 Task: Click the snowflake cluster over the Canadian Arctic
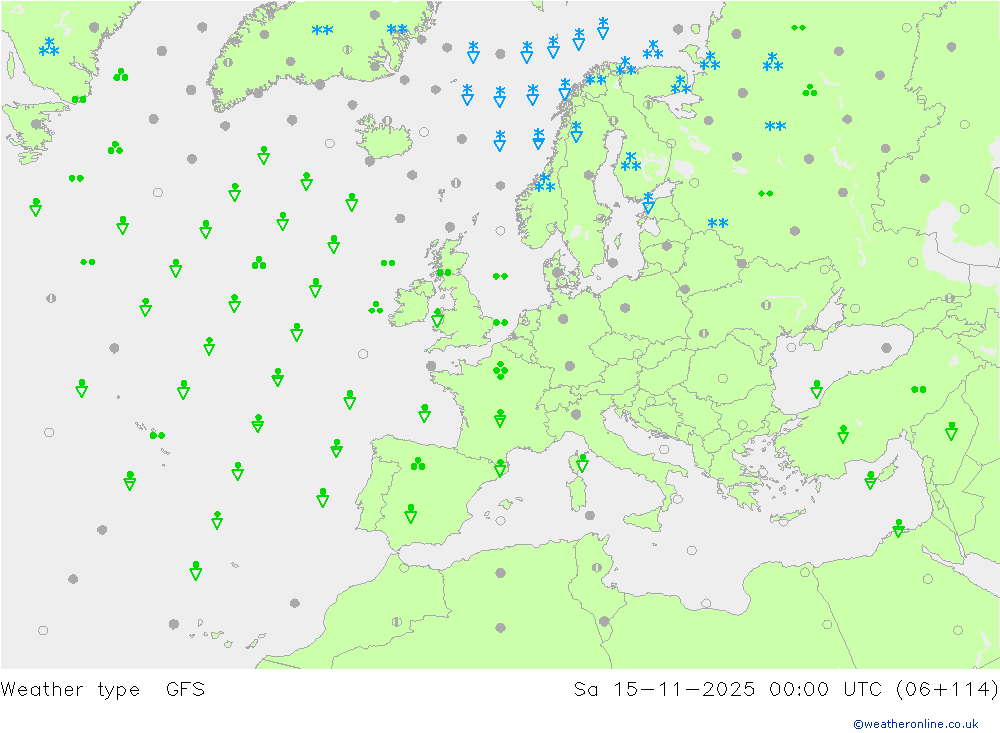49,47
